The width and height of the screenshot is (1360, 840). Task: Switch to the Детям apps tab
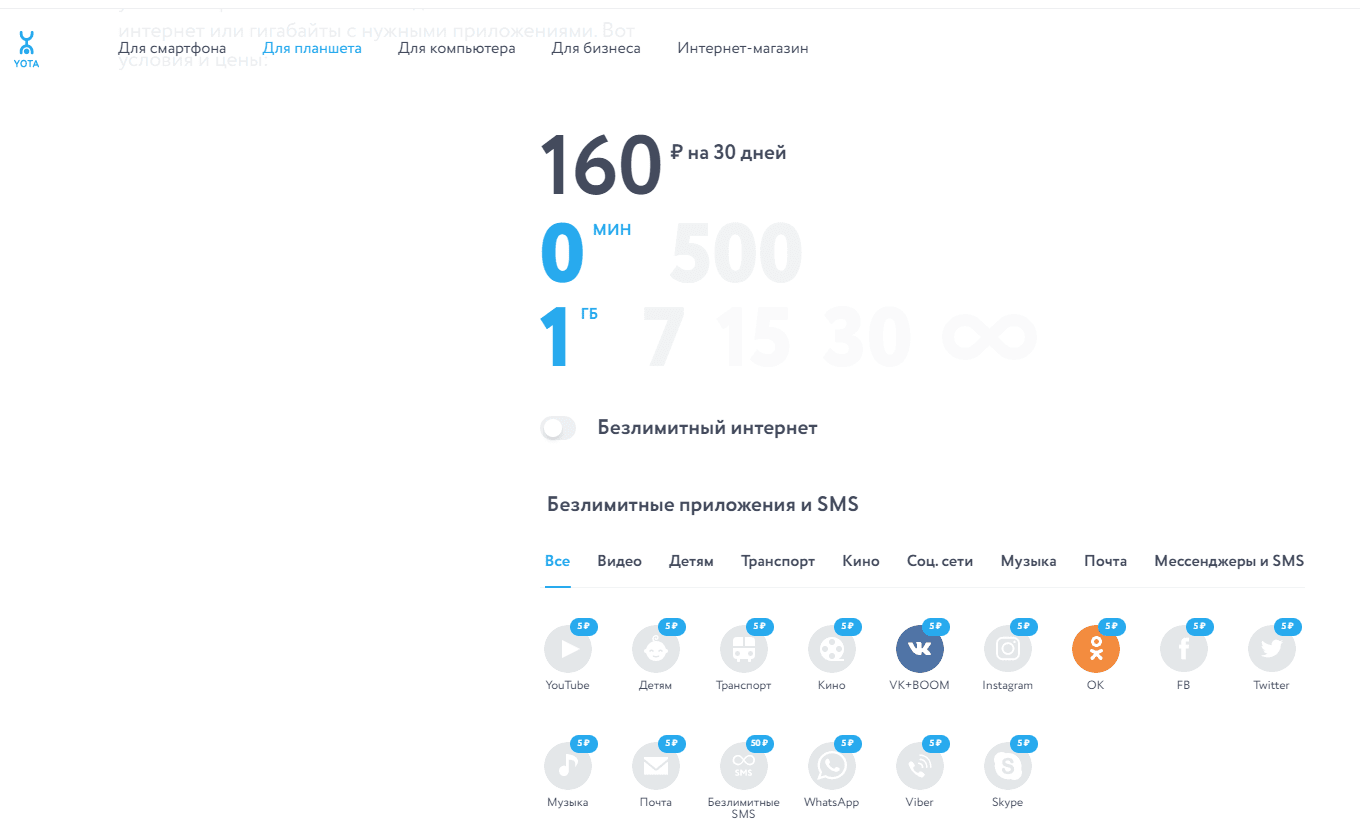click(x=691, y=561)
